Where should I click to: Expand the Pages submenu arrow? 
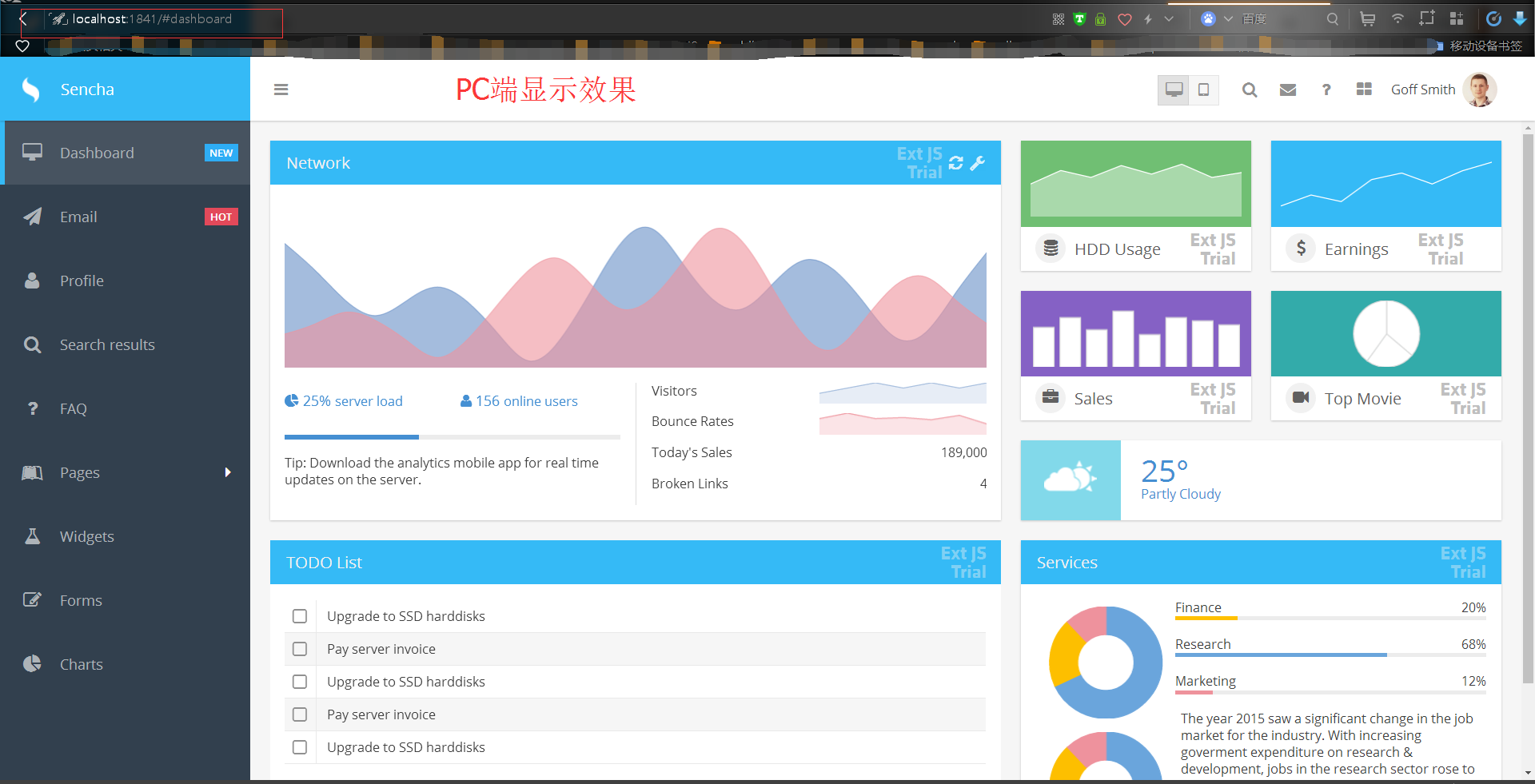point(228,472)
